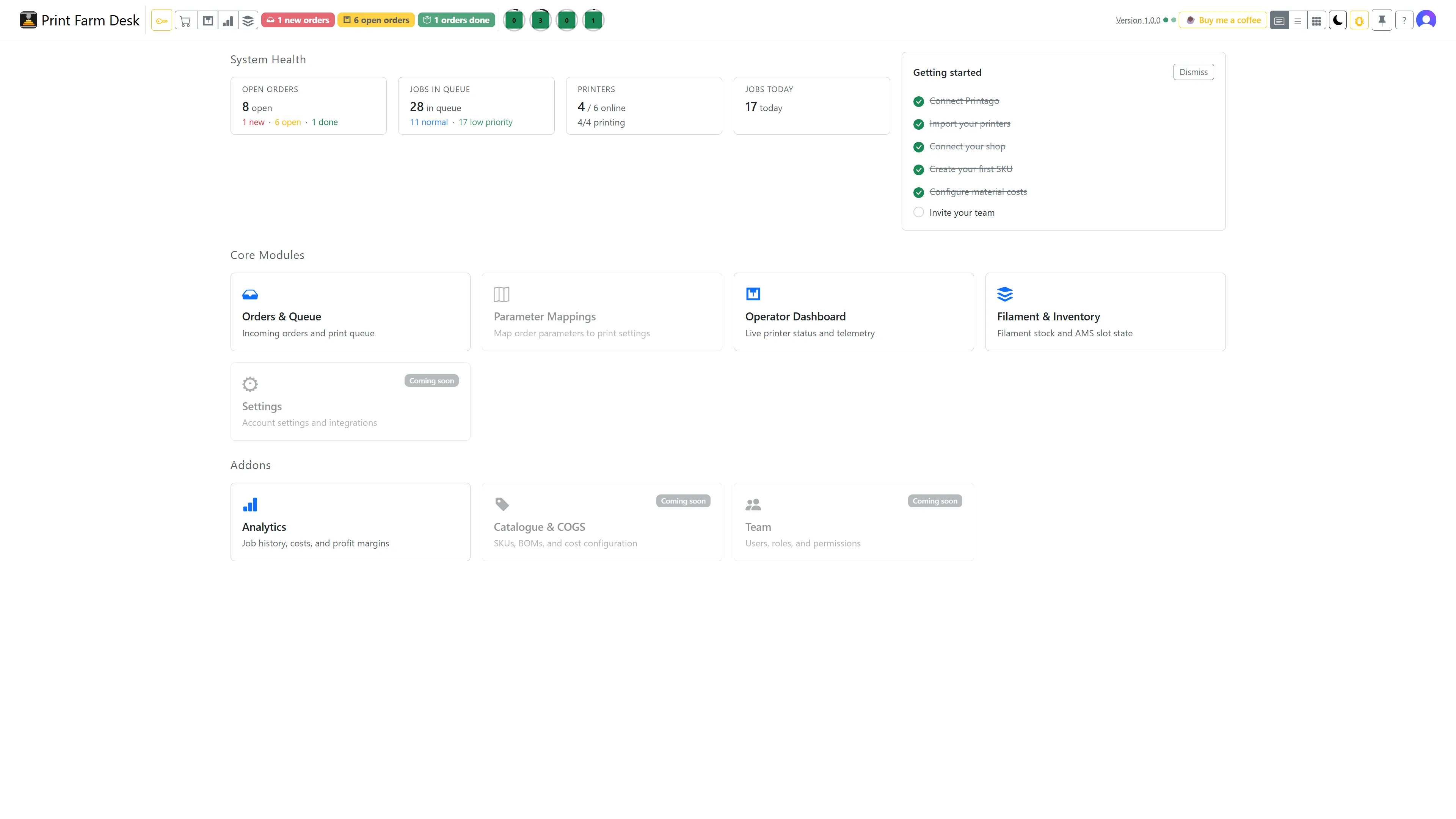This screenshot has height=819, width=1456.
Task: Check the Invite your team circle
Action: pos(918,212)
